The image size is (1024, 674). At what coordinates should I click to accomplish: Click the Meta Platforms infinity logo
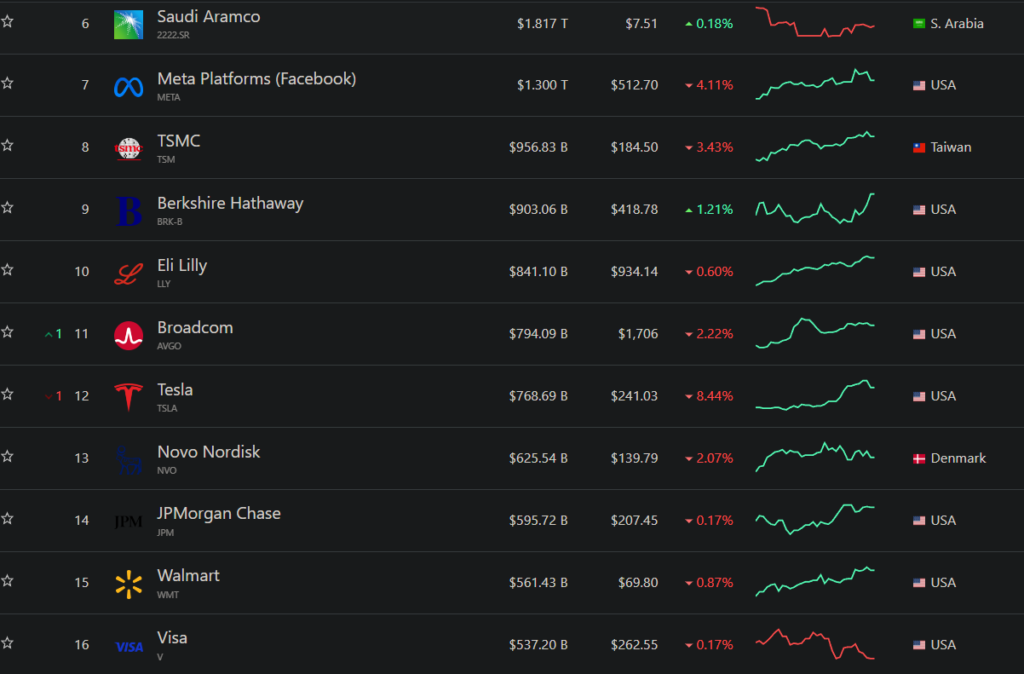[129, 87]
